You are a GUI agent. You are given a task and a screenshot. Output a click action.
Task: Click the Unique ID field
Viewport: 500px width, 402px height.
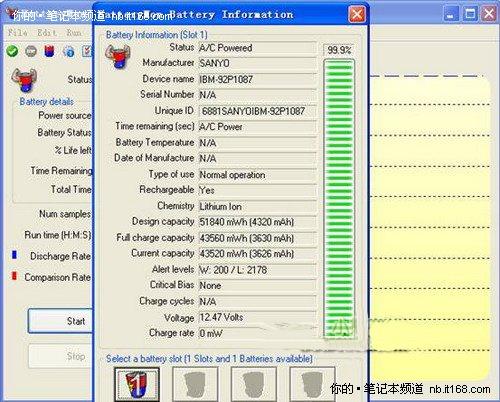point(257,111)
